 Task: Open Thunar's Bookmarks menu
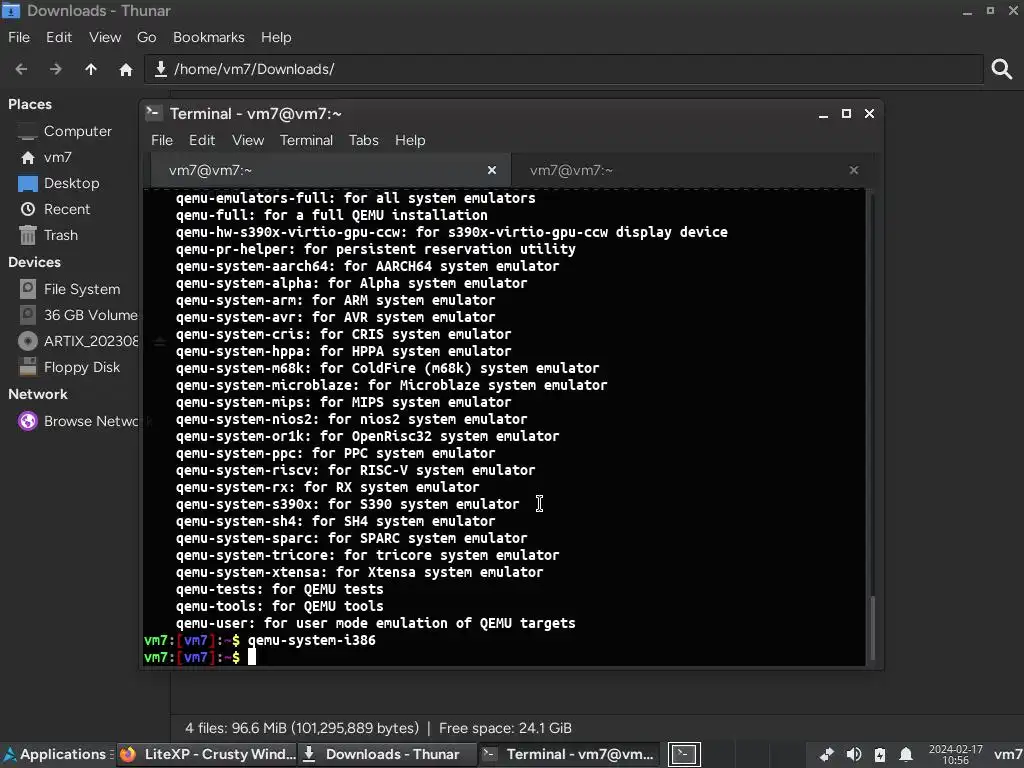[209, 37]
